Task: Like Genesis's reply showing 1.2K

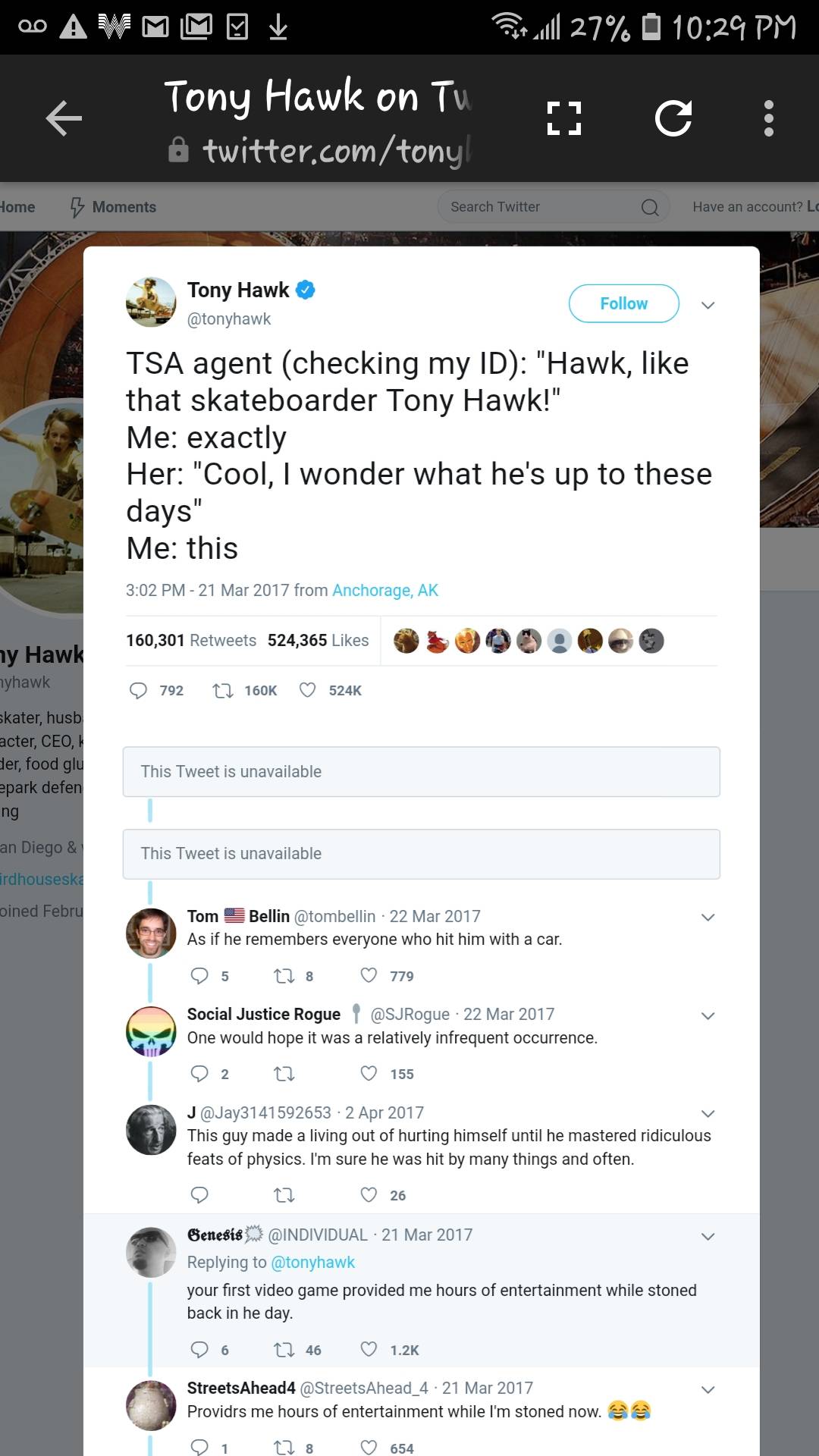Action: tap(367, 1349)
